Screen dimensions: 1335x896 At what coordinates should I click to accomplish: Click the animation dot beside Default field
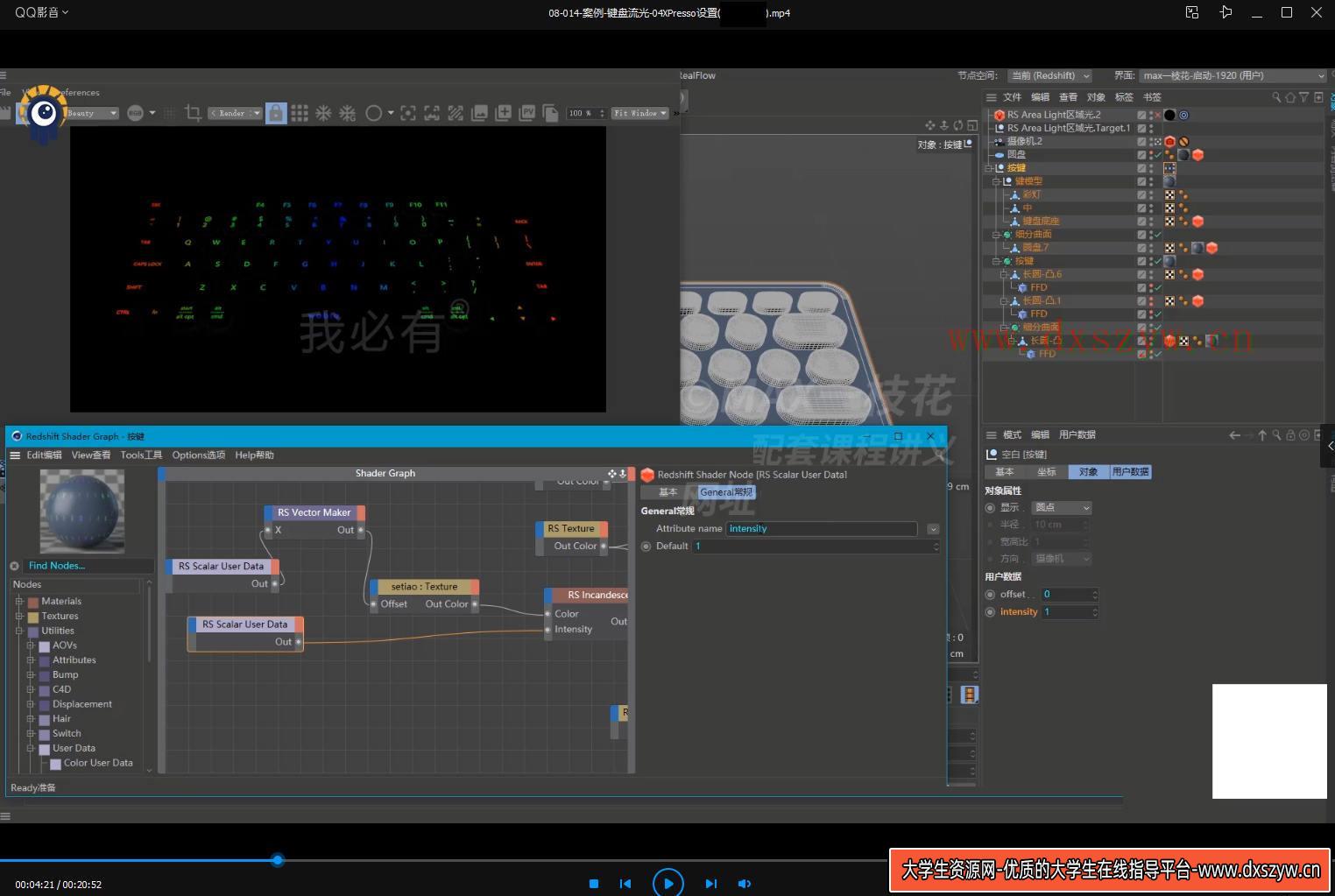(x=646, y=547)
